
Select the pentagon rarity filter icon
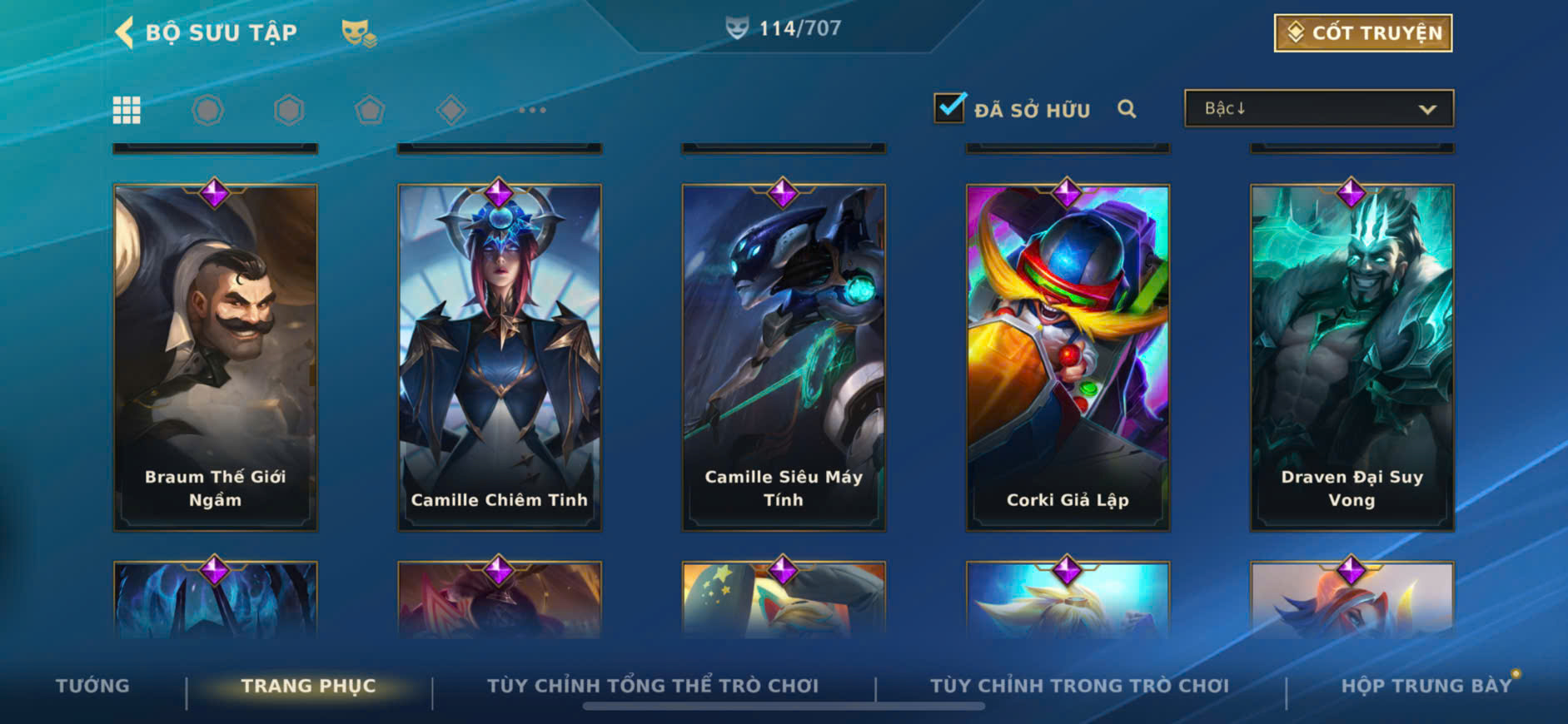tap(370, 110)
